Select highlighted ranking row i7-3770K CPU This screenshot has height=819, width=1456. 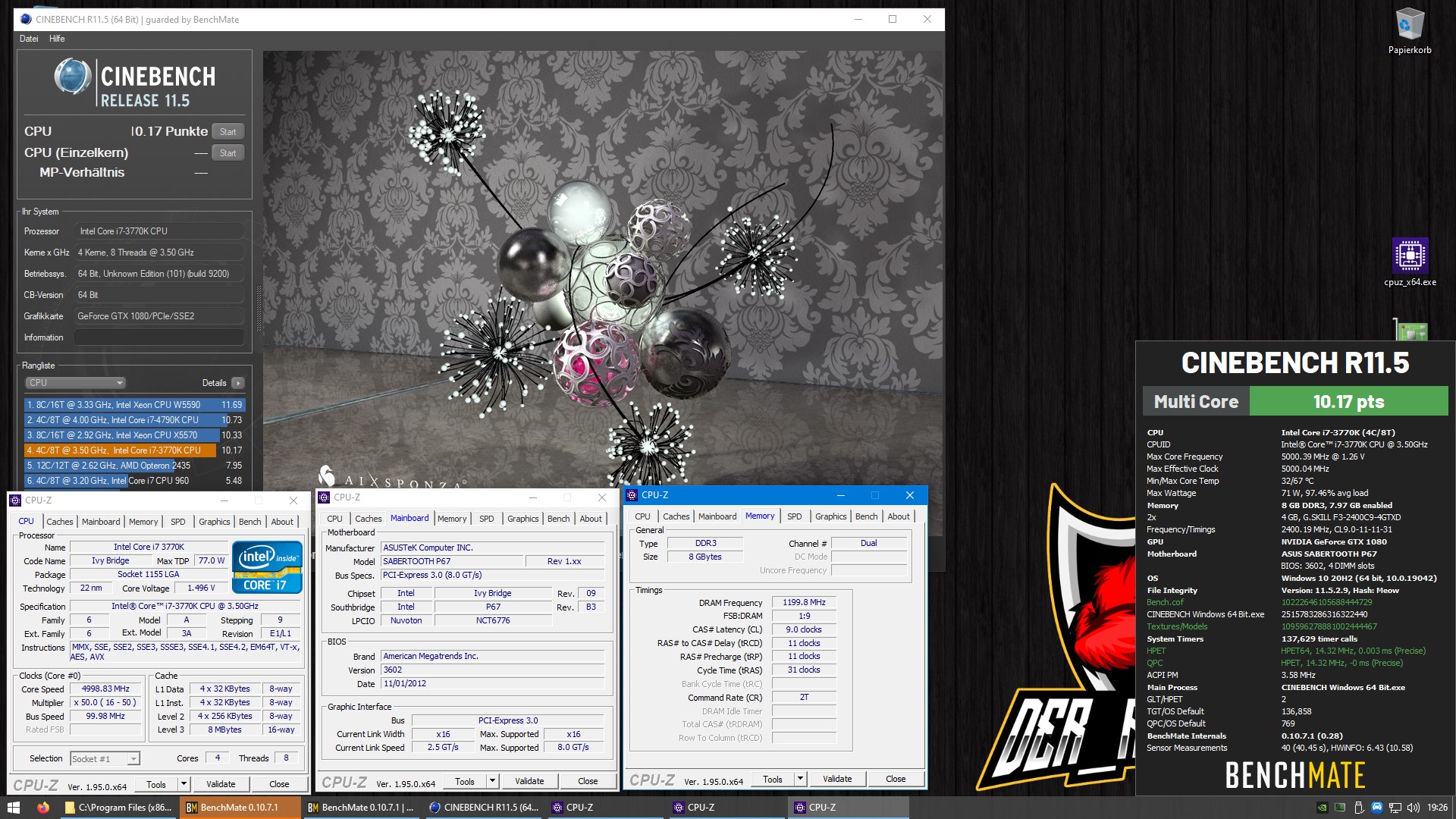(x=134, y=450)
